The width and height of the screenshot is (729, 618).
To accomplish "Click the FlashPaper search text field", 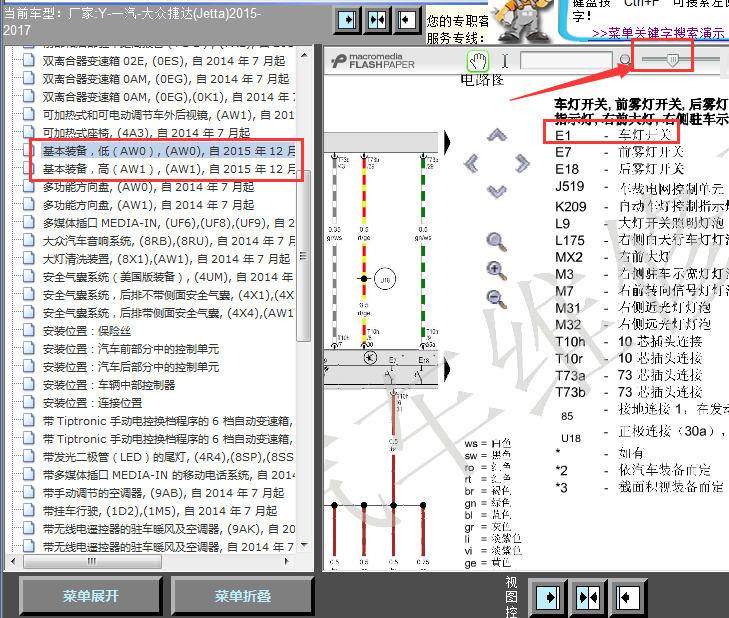I will coord(566,60).
